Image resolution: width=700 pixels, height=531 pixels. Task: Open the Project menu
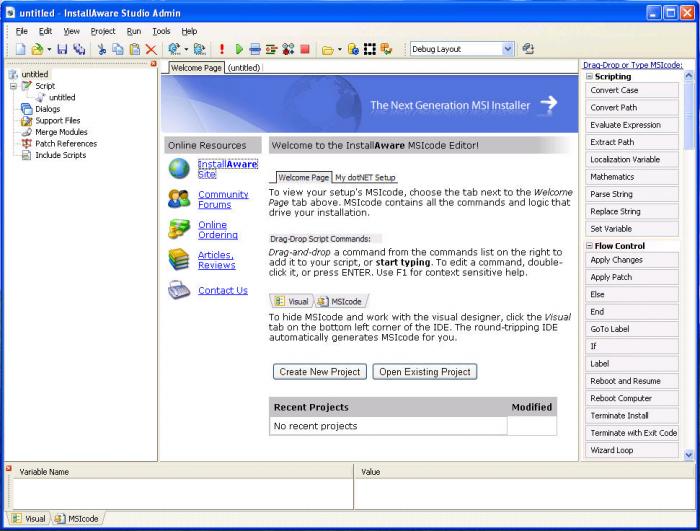102,31
